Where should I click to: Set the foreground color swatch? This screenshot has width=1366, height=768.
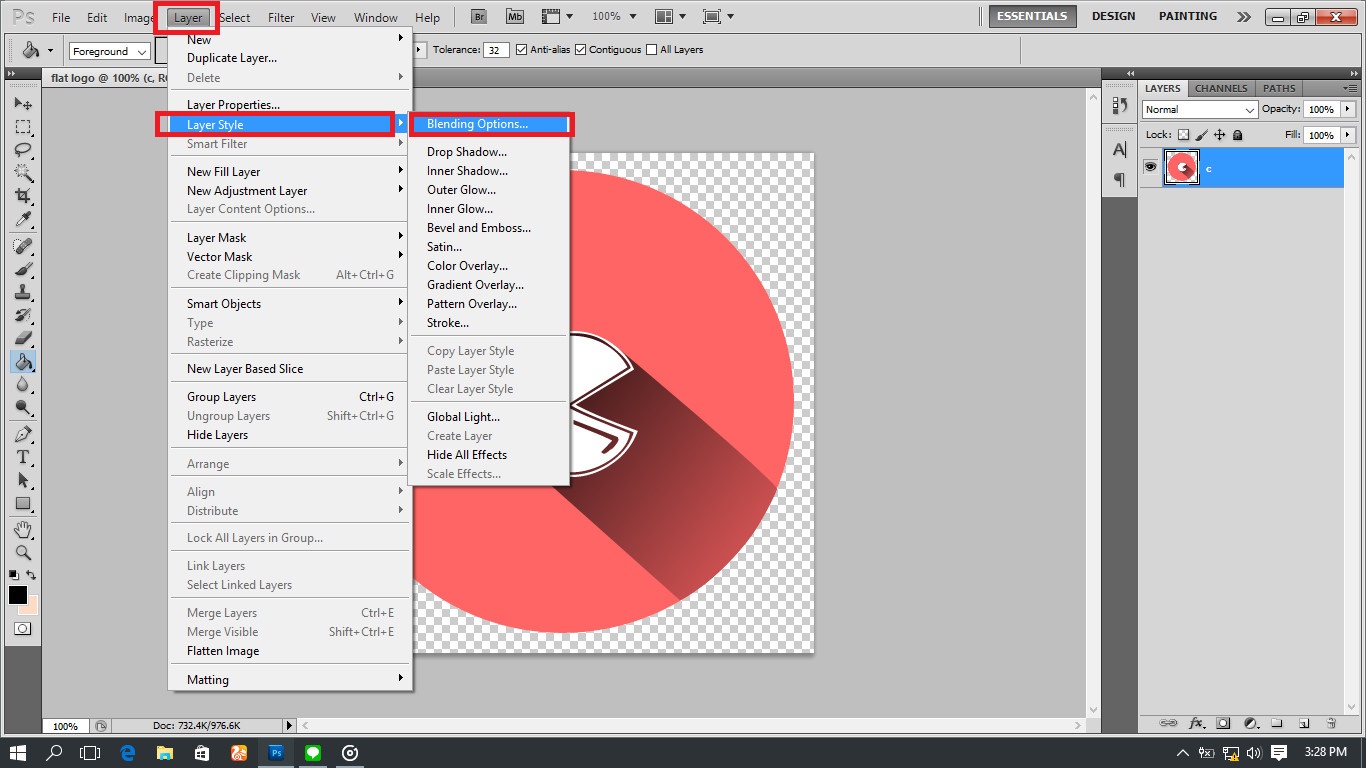pyautogui.click(x=18, y=595)
